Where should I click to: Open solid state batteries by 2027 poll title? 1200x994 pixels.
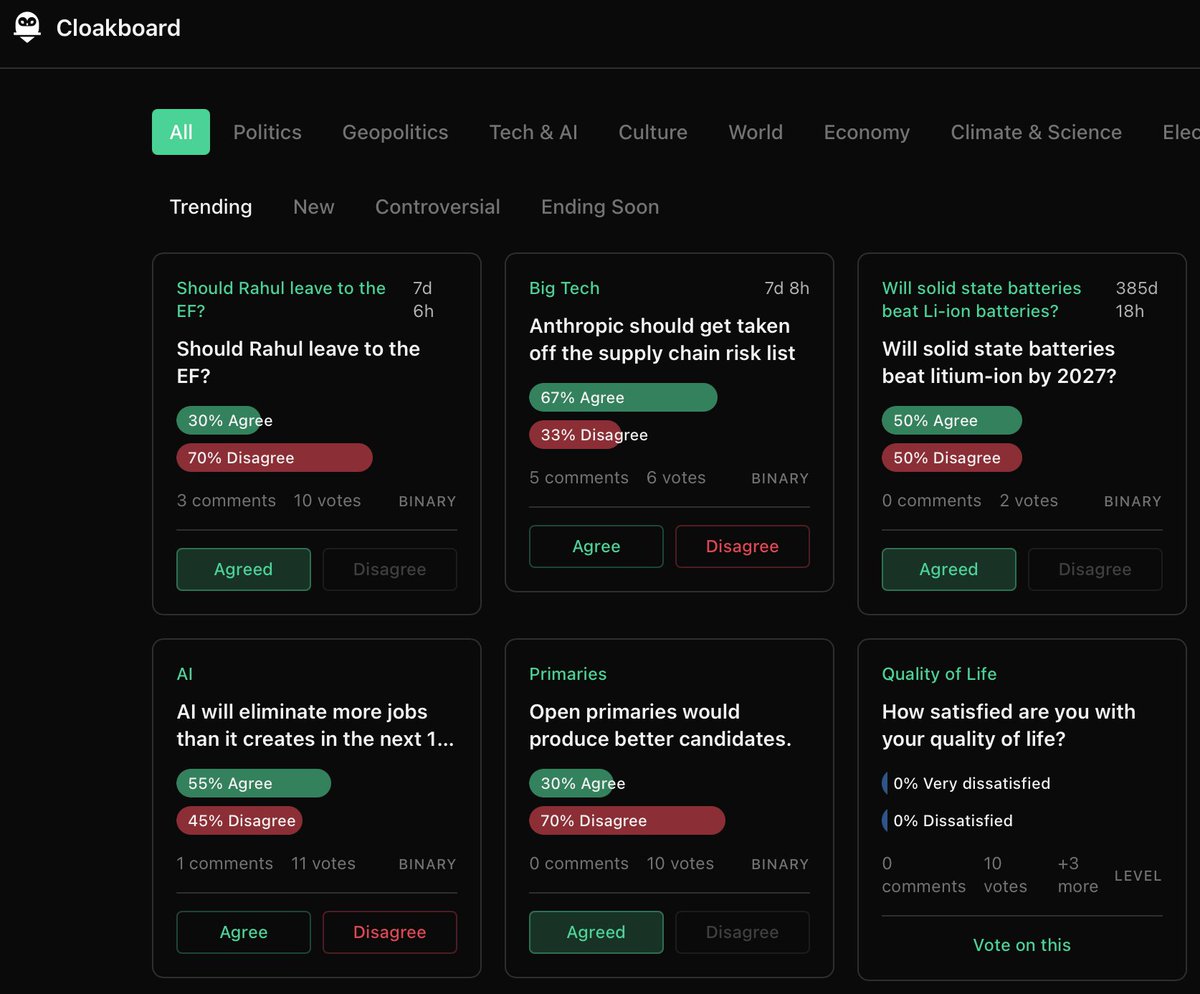click(999, 362)
